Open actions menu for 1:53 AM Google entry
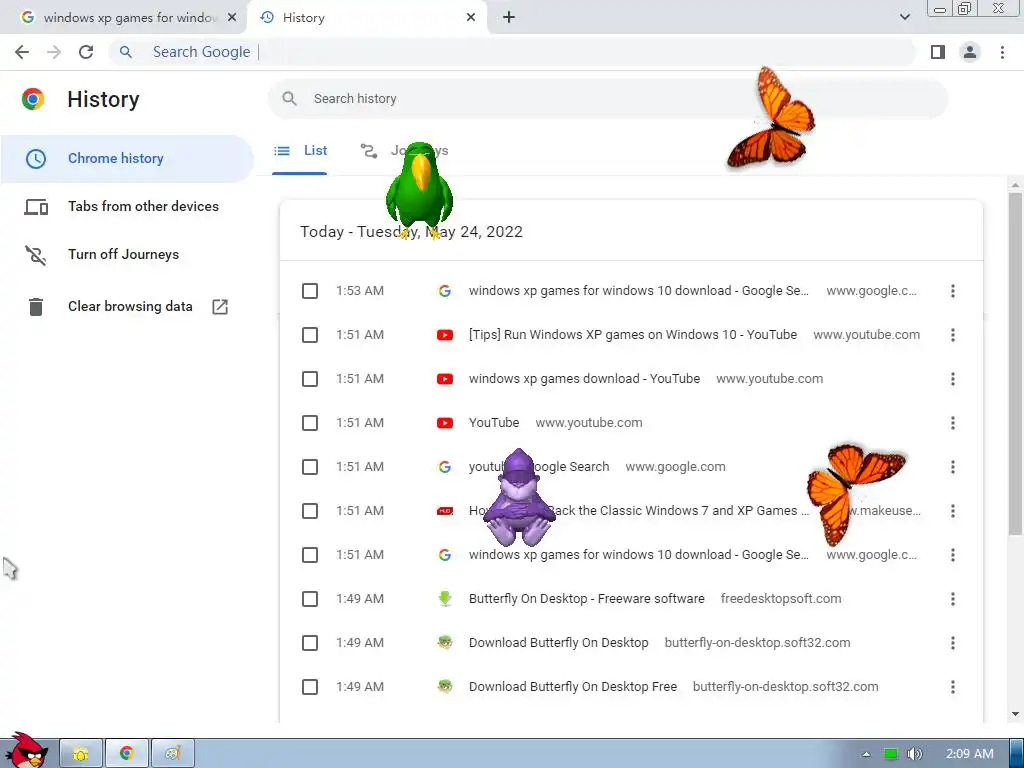 coord(953,291)
